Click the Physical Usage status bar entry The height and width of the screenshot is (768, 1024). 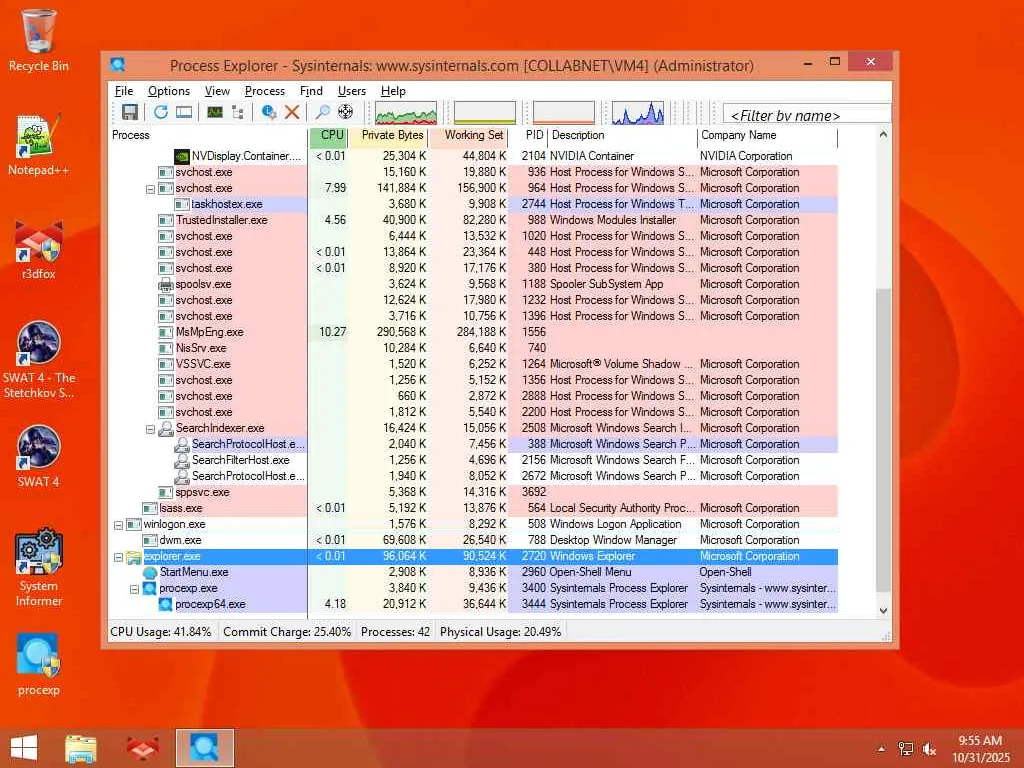[500, 632]
